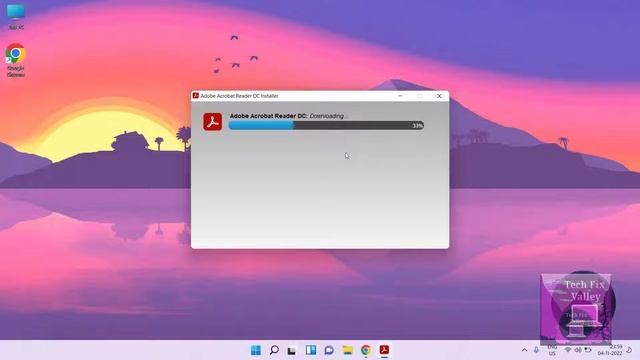Open taskbar Search magnifier
Image resolution: width=640 pixels, height=360 pixels.
point(274,350)
